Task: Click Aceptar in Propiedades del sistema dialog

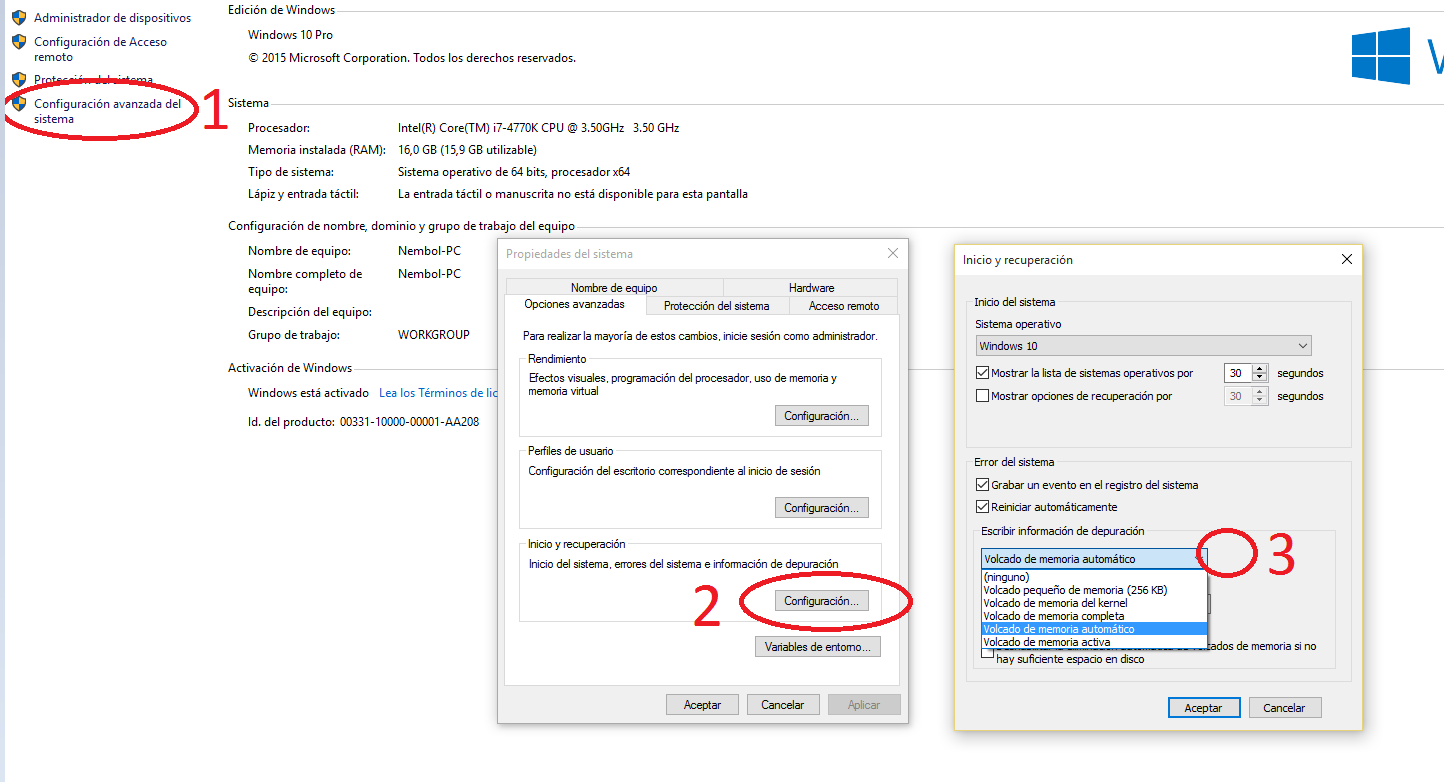Action: [x=702, y=705]
